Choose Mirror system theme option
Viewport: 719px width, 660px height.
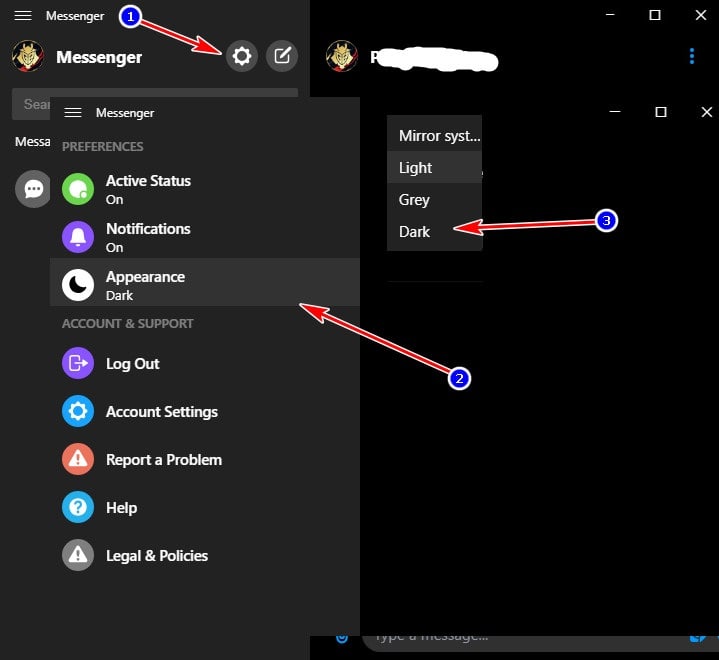pos(435,135)
